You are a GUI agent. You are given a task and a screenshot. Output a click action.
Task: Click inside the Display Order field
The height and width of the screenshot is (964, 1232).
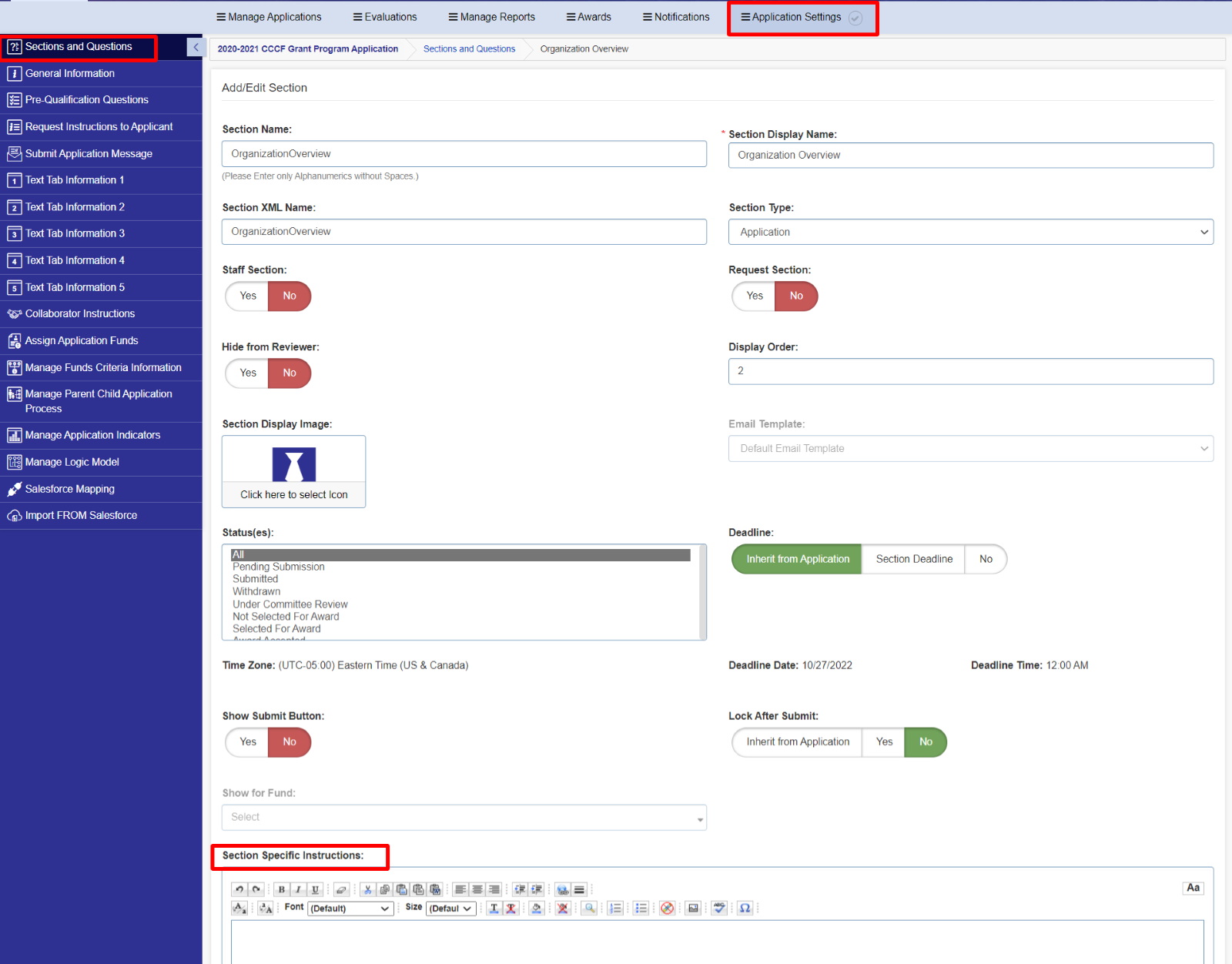point(969,371)
